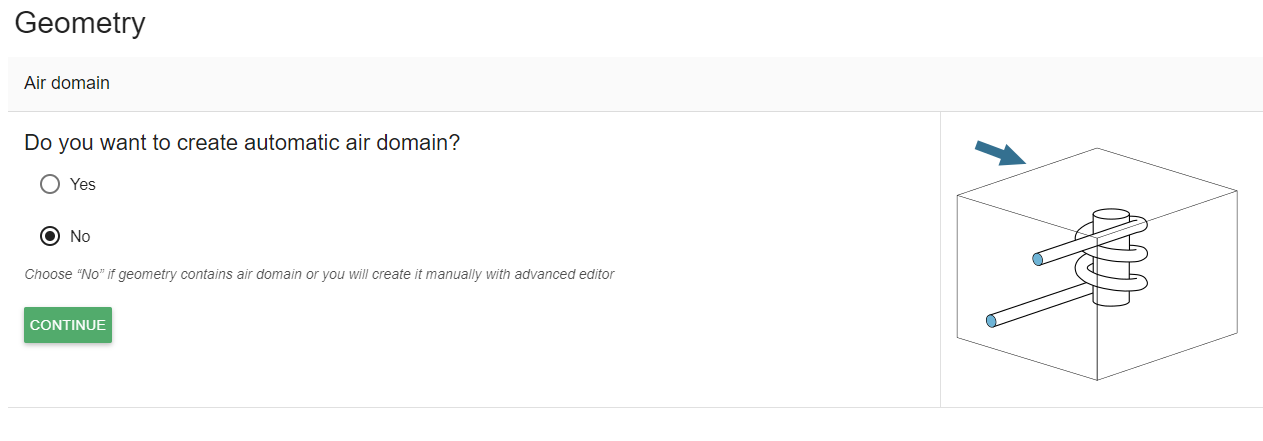Click the upper tube's blue end cap
This screenshot has width=1263, height=441.
[1038, 260]
